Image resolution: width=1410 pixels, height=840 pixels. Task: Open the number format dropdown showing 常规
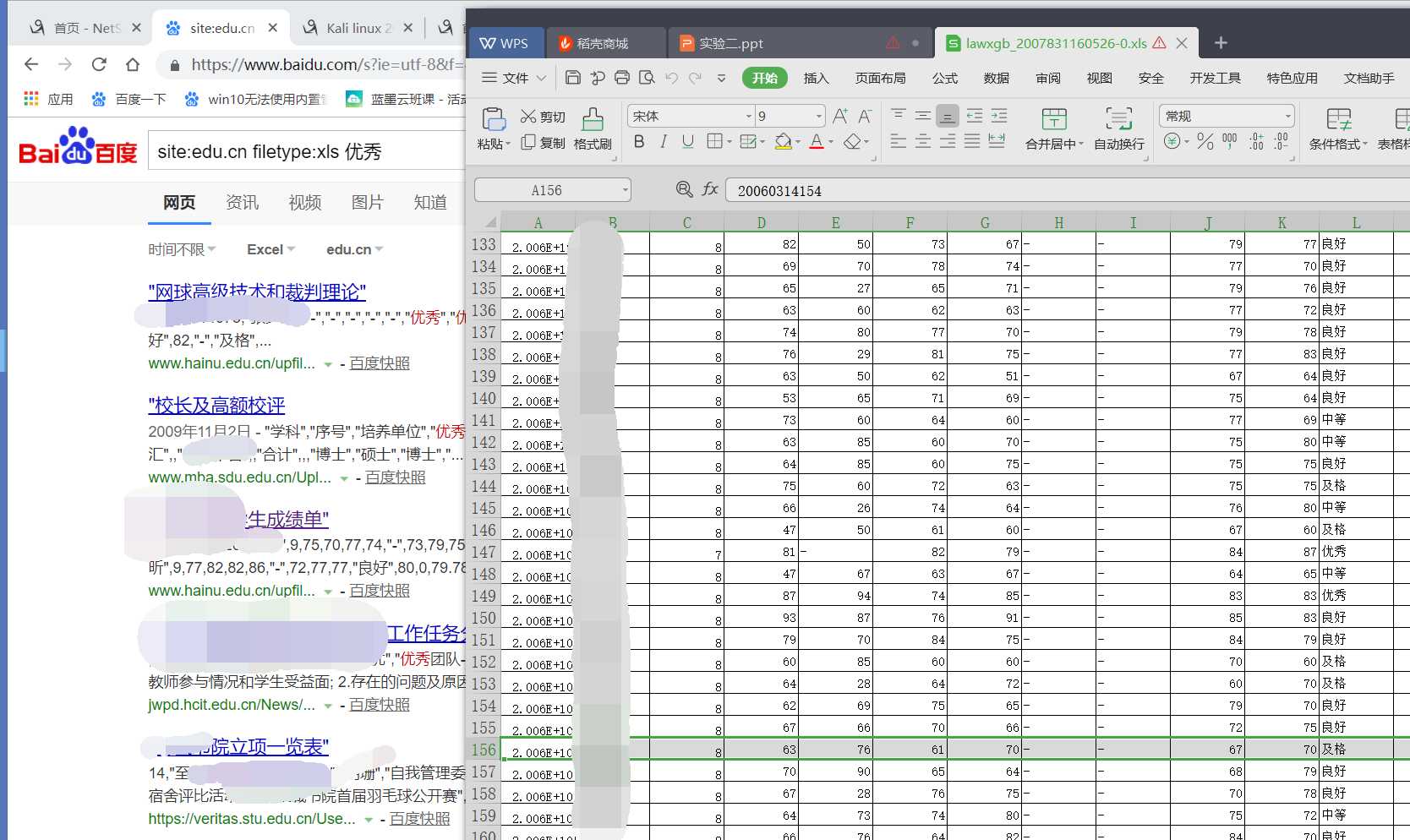(1287, 116)
